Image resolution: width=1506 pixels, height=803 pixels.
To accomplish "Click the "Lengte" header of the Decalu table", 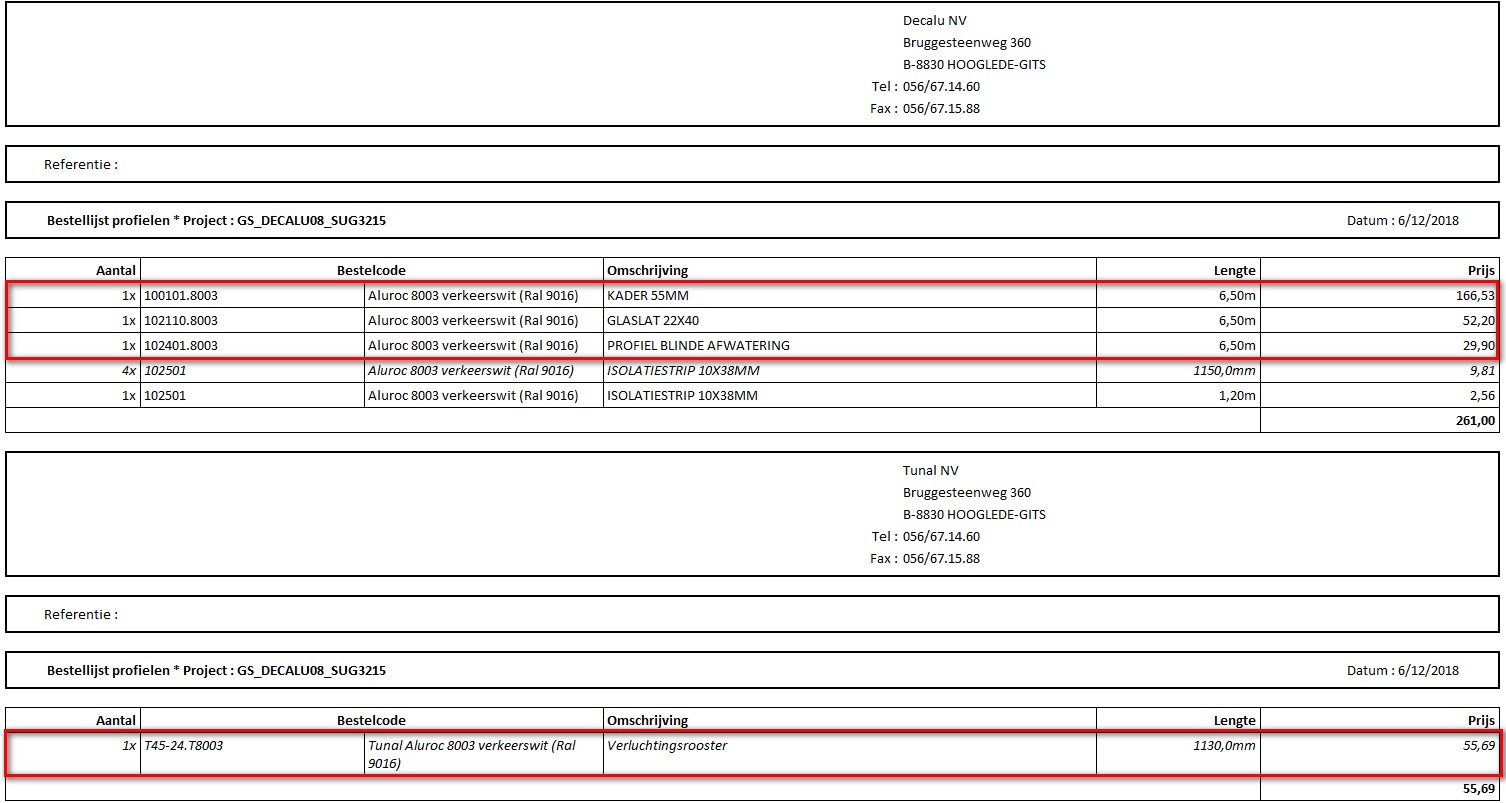I will tap(1235, 271).
